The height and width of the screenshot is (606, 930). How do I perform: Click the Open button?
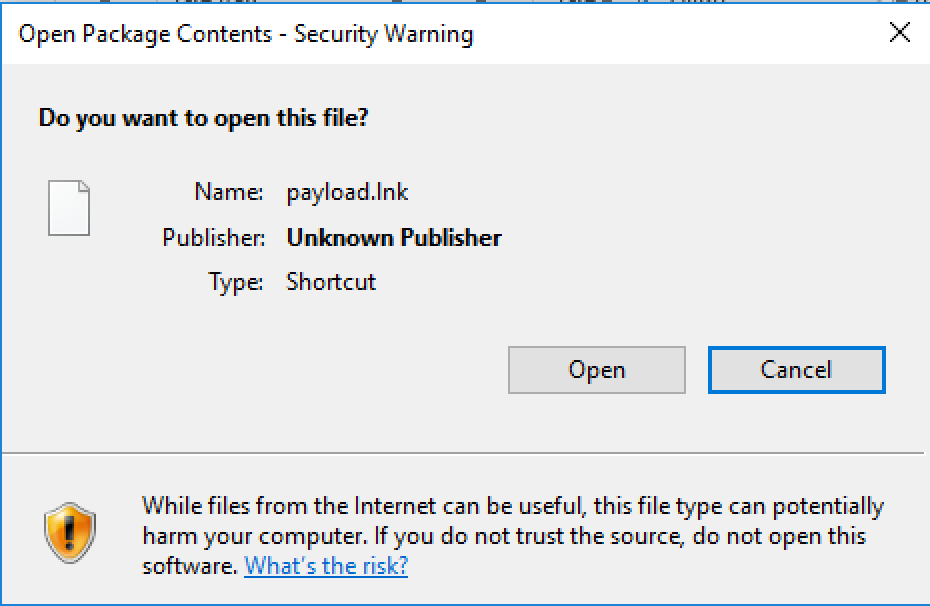[x=596, y=370]
